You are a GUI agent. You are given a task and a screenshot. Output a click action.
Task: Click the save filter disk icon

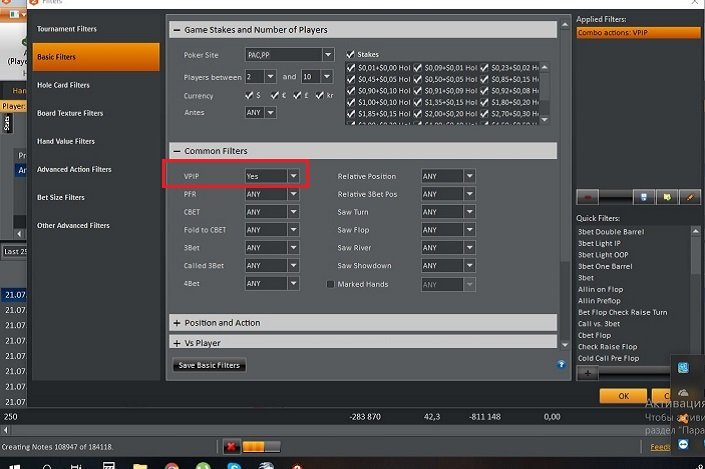coord(645,197)
